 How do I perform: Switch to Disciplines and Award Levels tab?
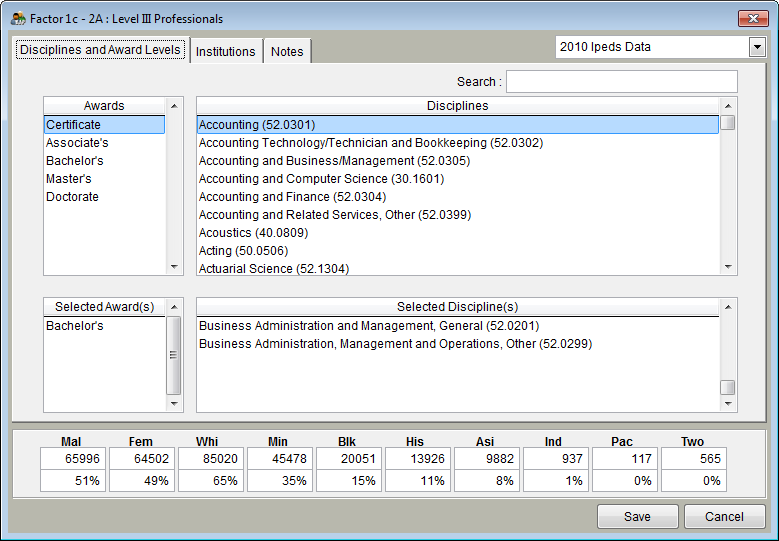coord(100,50)
